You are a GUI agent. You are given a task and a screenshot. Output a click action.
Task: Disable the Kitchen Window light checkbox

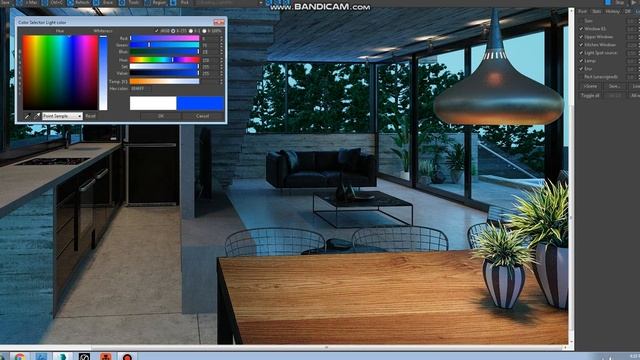(581, 45)
